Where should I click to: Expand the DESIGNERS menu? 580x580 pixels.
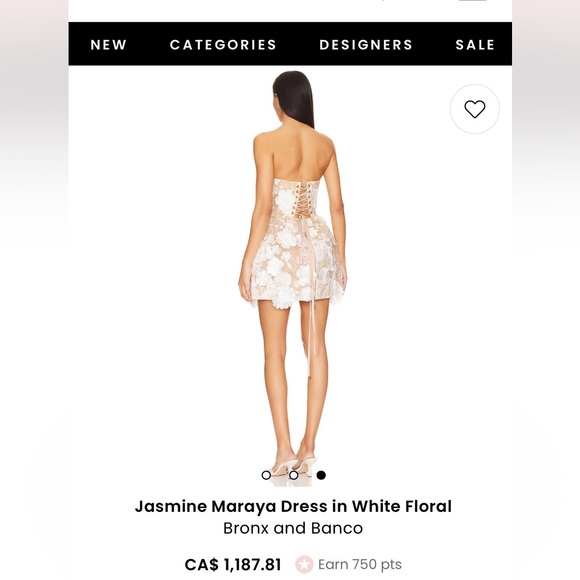click(366, 45)
